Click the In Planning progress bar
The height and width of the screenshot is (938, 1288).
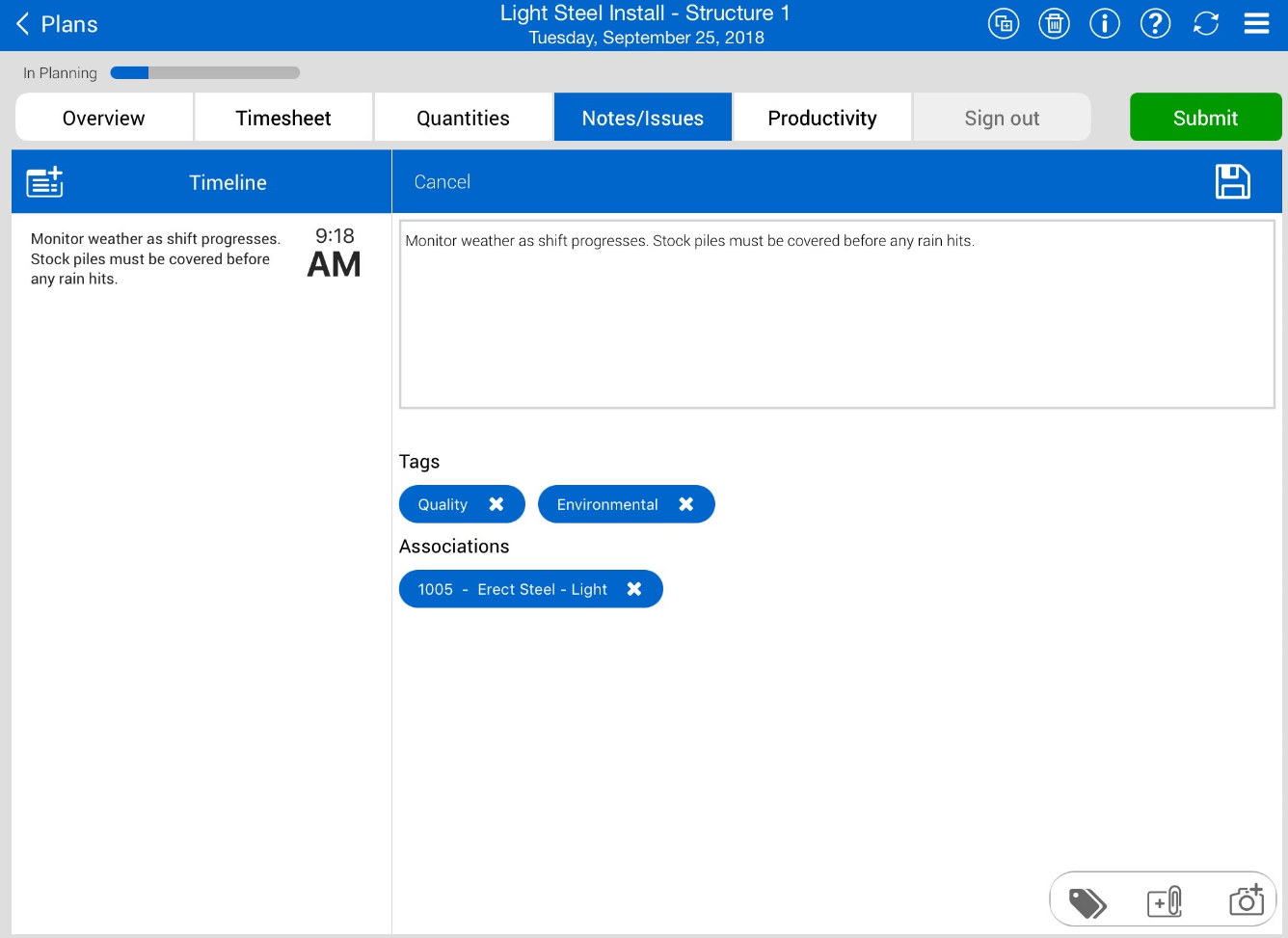[x=205, y=73]
